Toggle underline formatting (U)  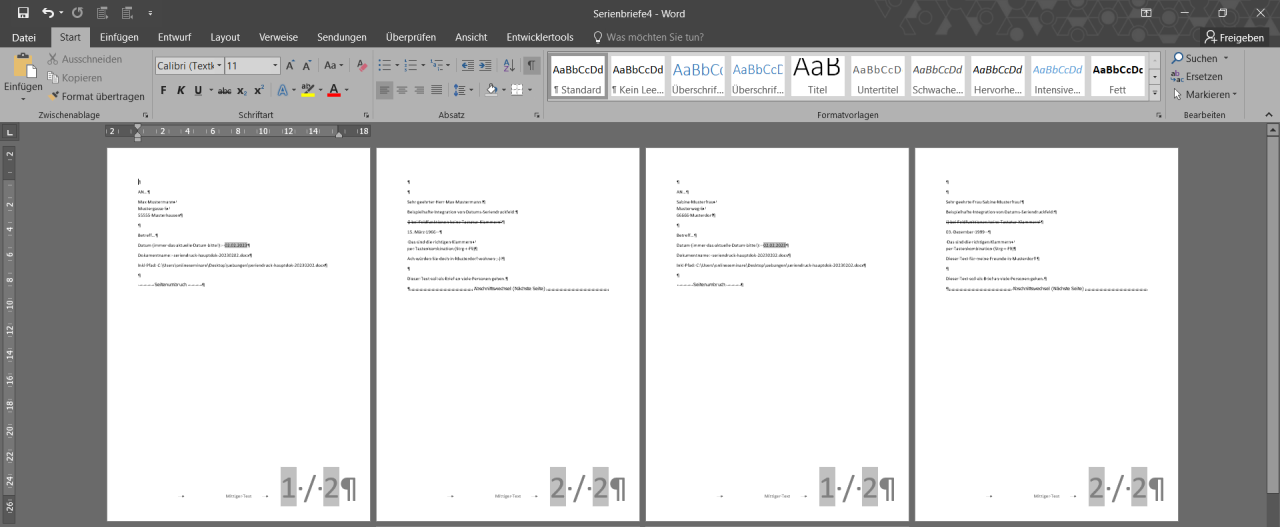198,90
